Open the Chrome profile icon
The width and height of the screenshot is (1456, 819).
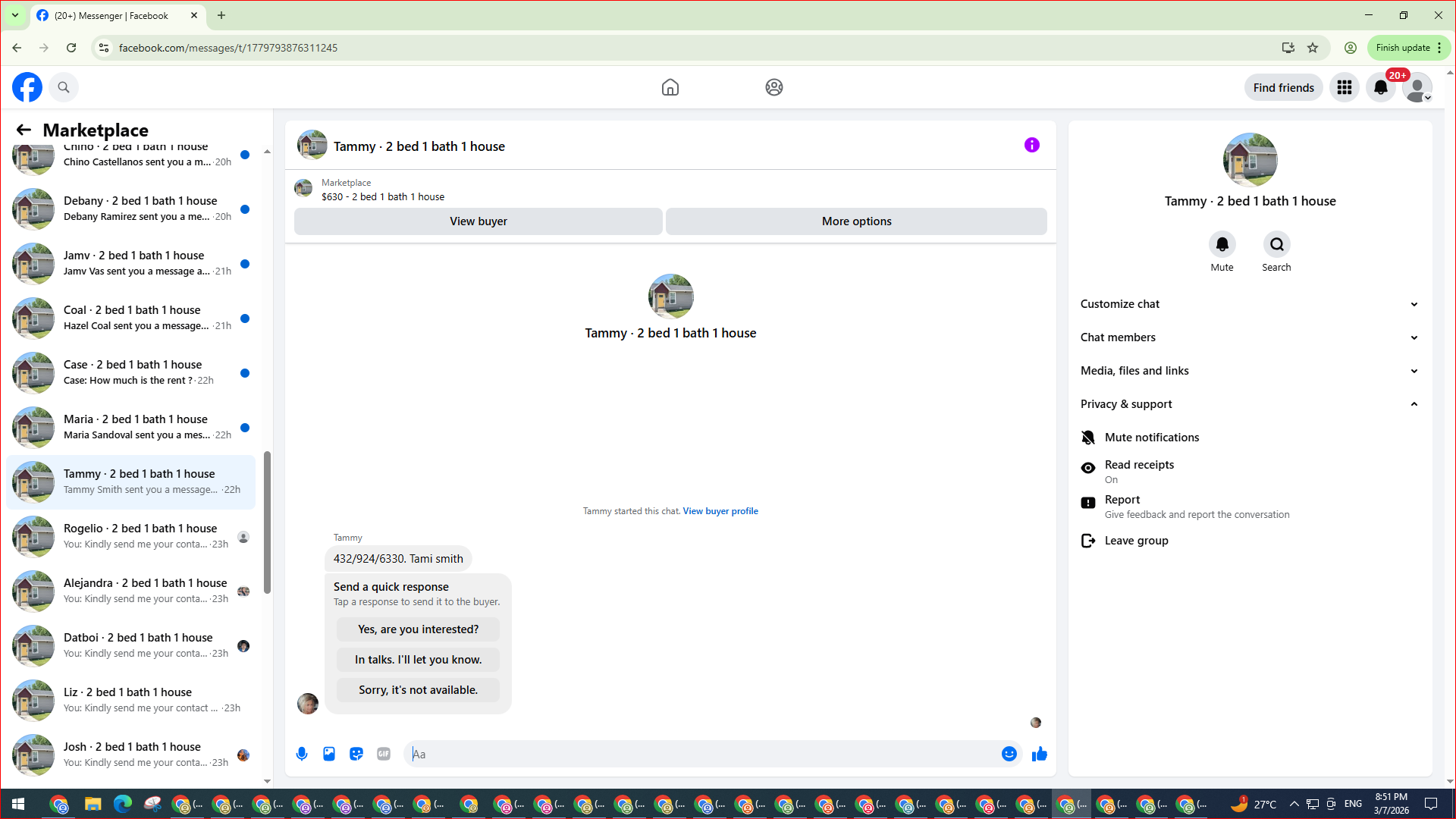click(x=1351, y=48)
